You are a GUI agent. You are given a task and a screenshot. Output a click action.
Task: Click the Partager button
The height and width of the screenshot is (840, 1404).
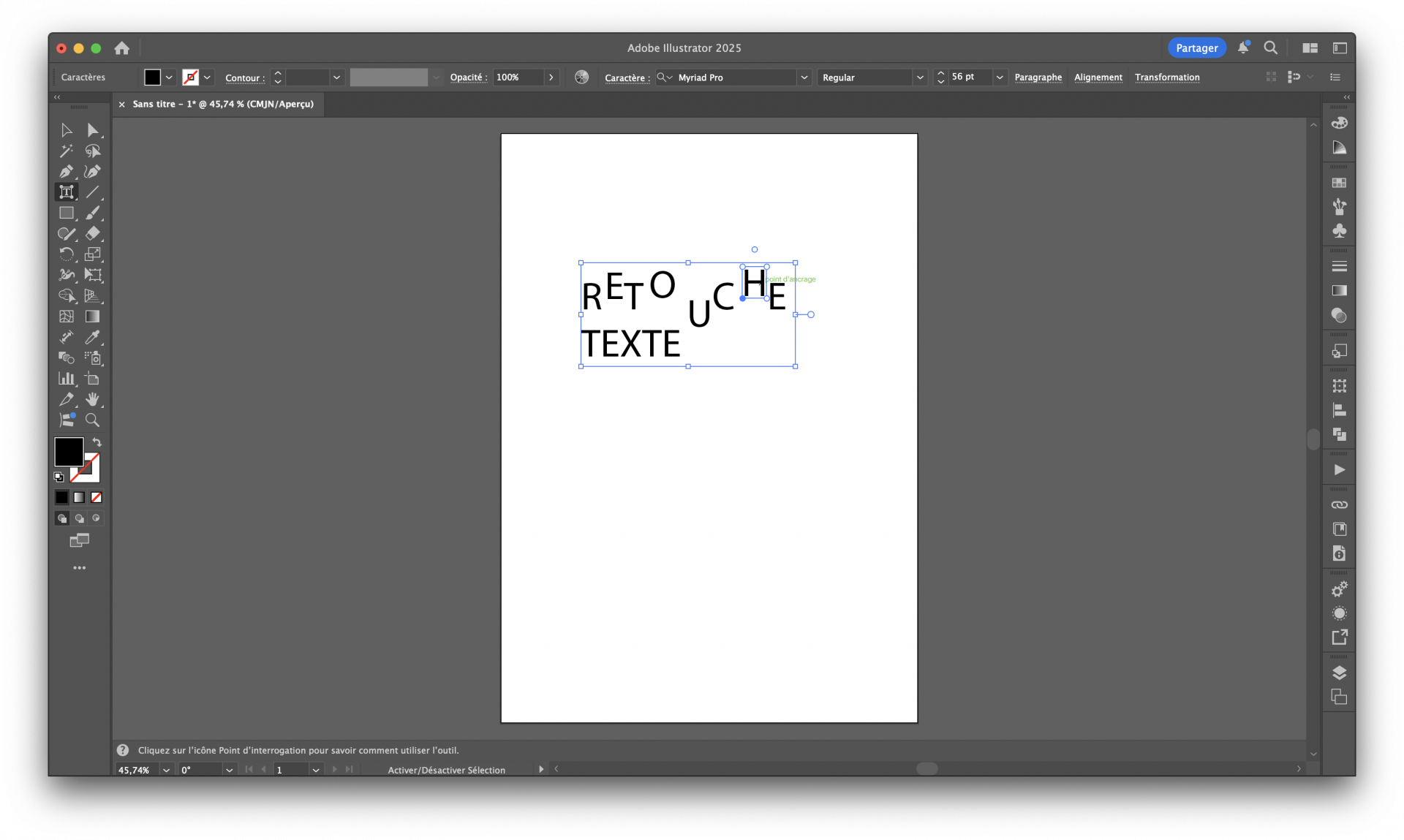(1196, 47)
